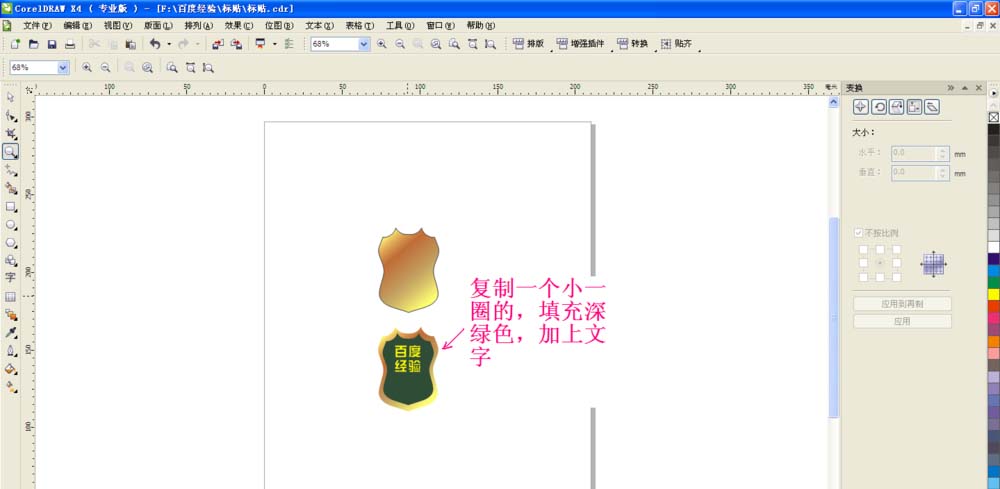1000x489 pixels.
Task: Click the 应用 button
Action: pyautogui.click(x=902, y=321)
